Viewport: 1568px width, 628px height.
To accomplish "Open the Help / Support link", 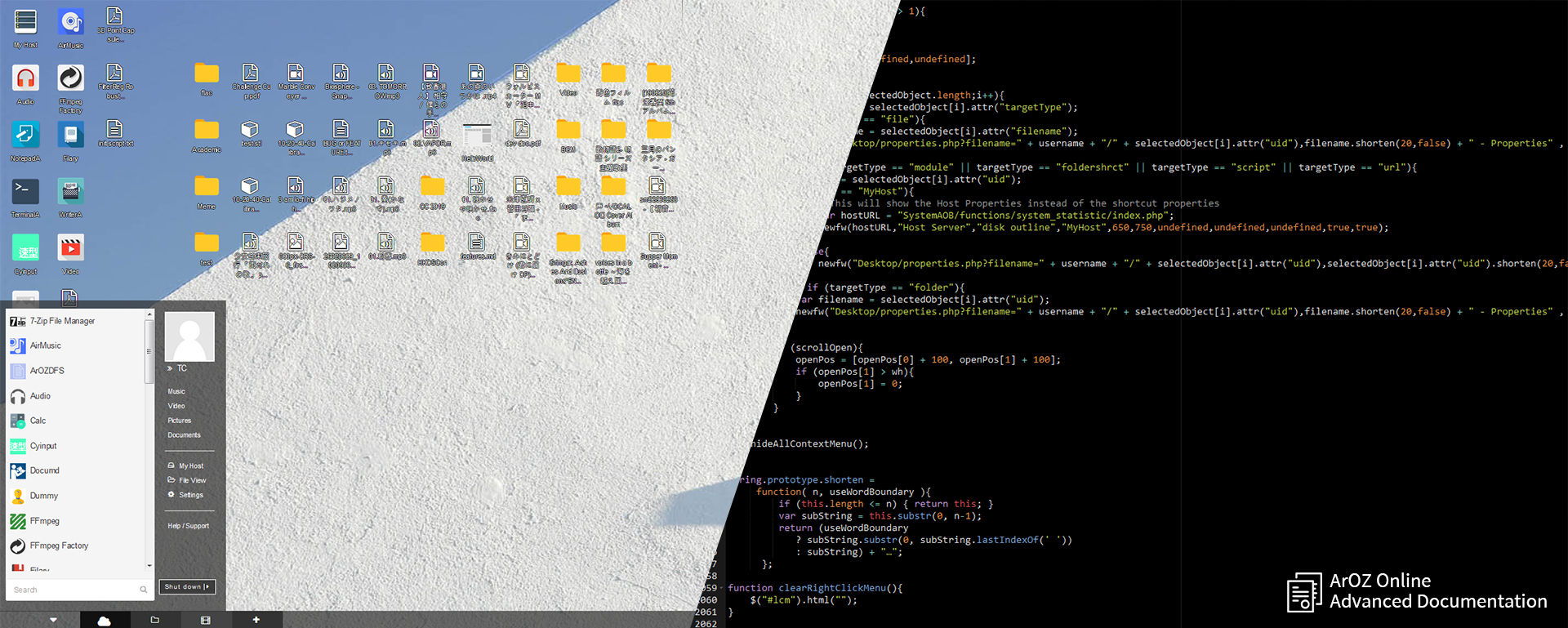I will point(189,526).
